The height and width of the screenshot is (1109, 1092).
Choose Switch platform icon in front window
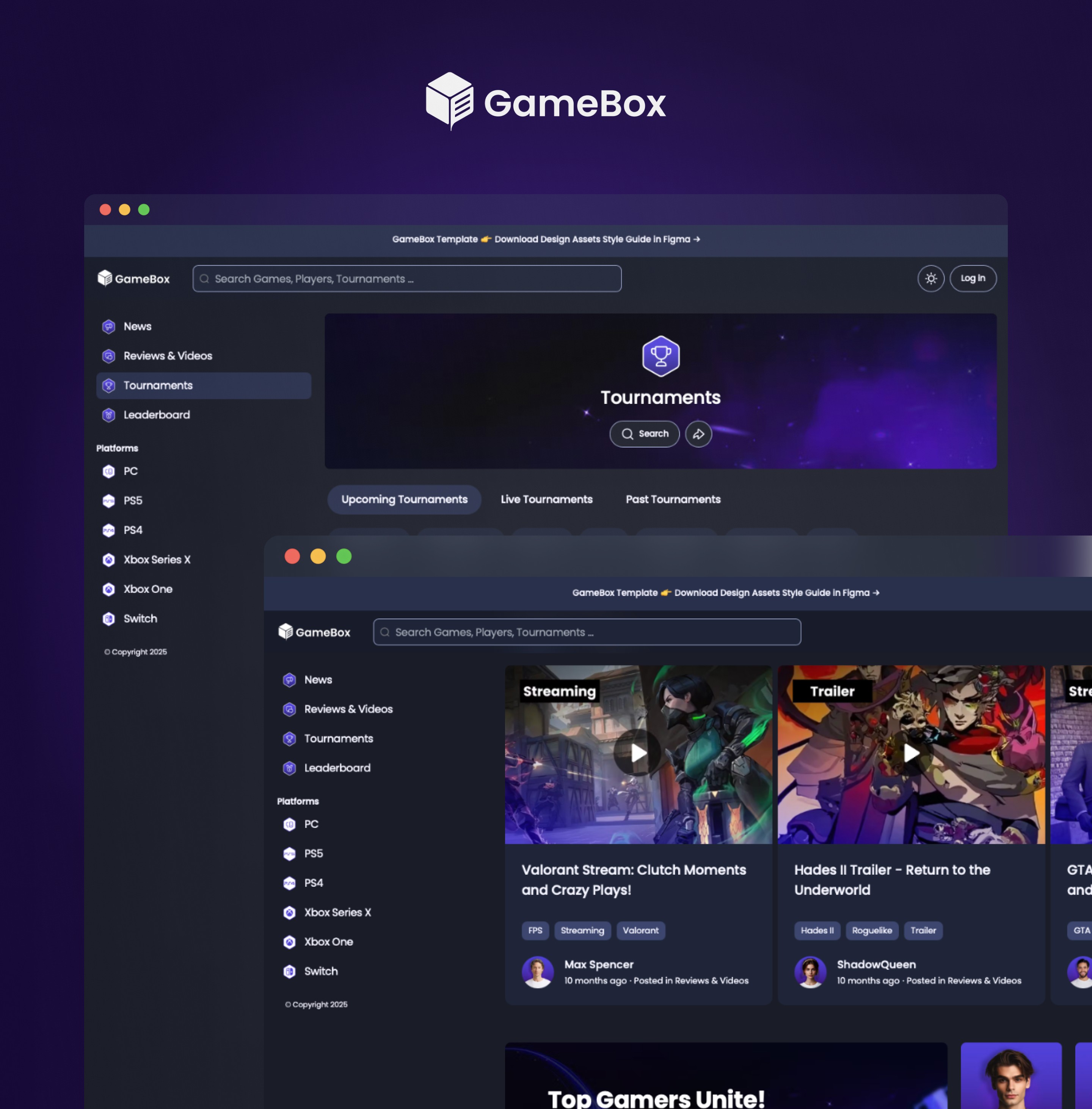[289, 971]
